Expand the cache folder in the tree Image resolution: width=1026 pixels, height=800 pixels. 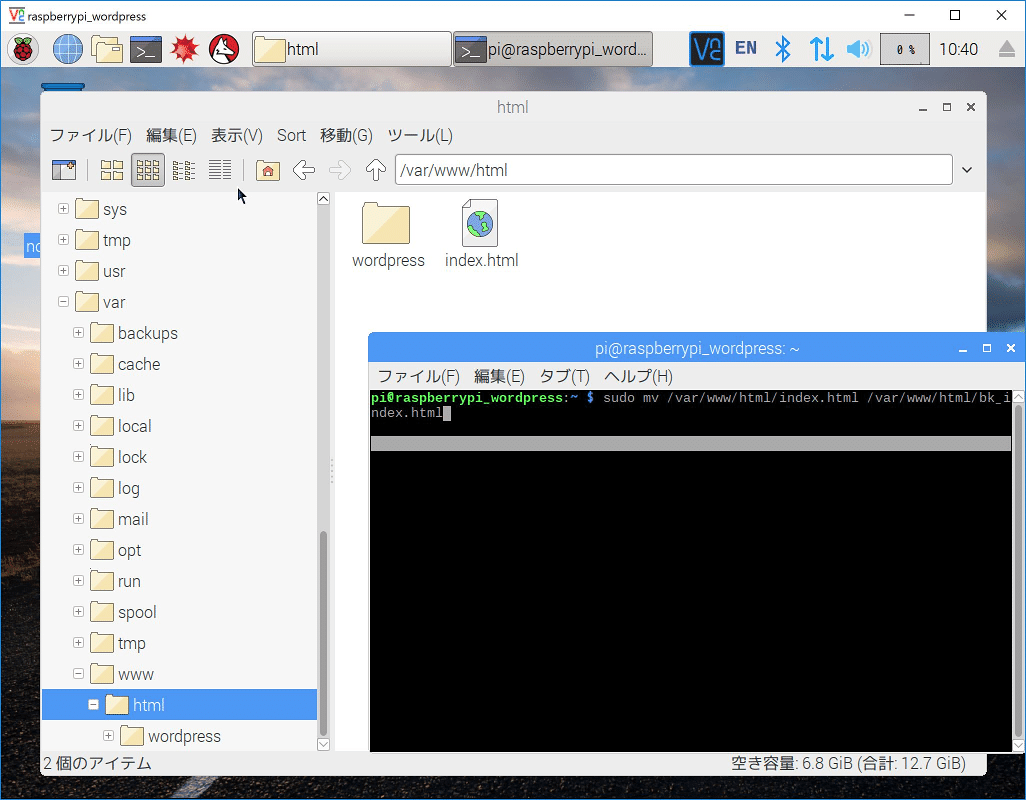[79, 364]
